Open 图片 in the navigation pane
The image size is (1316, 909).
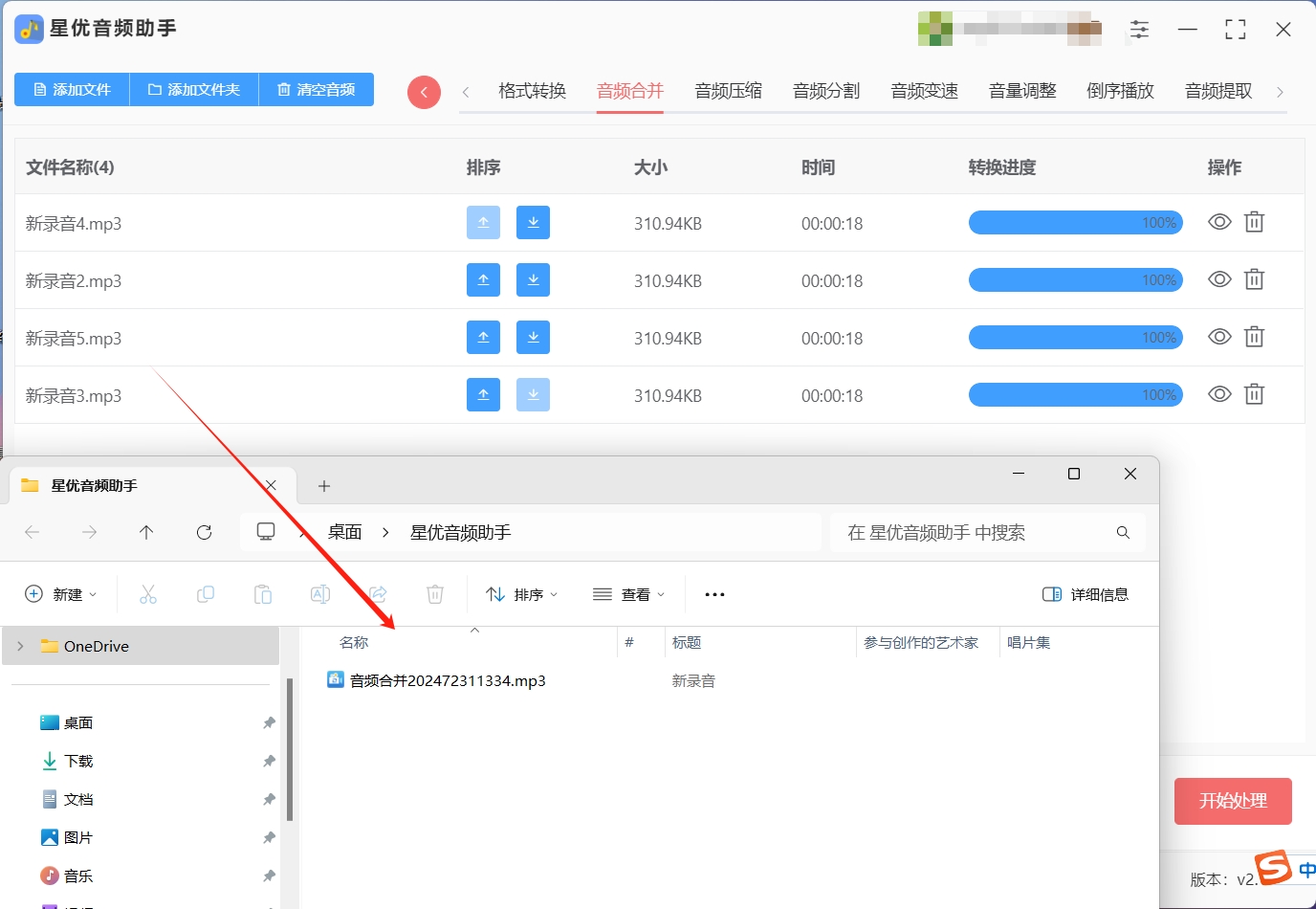[x=78, y=837]
